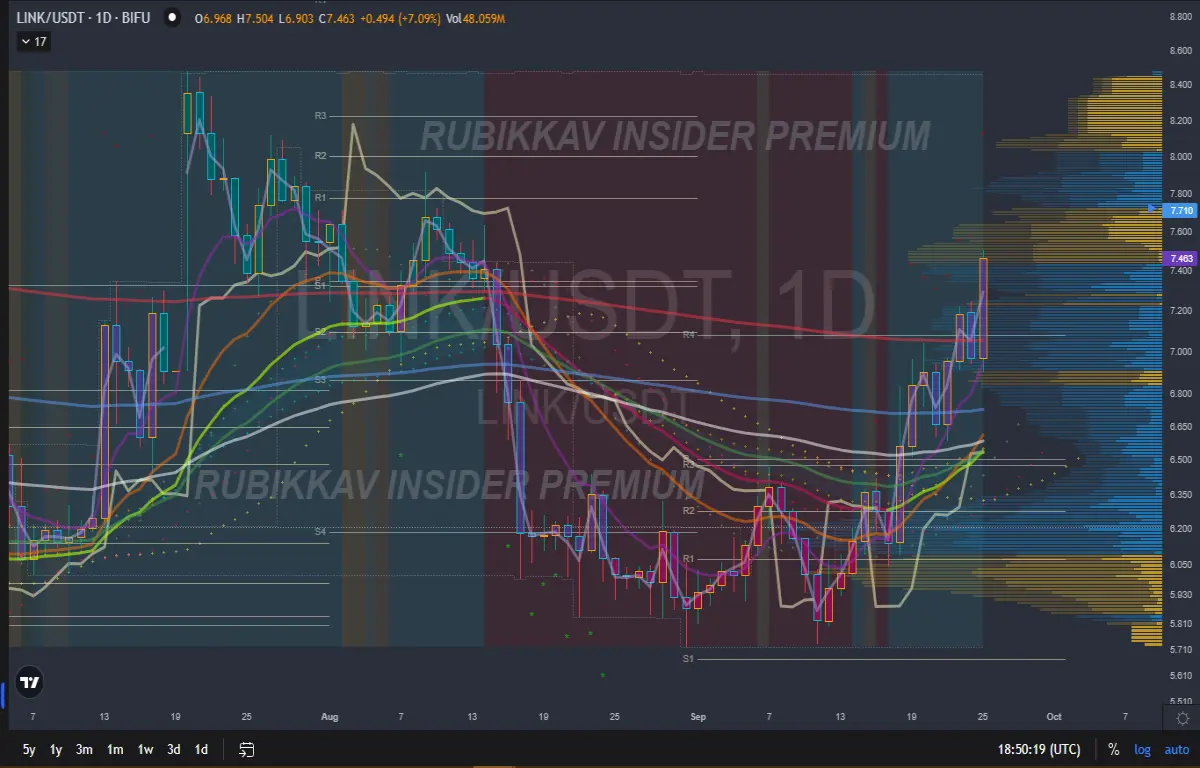Toggle percent scale mode
The width and height of the screenshot is (1200, 768).
tap(1113, 749)
